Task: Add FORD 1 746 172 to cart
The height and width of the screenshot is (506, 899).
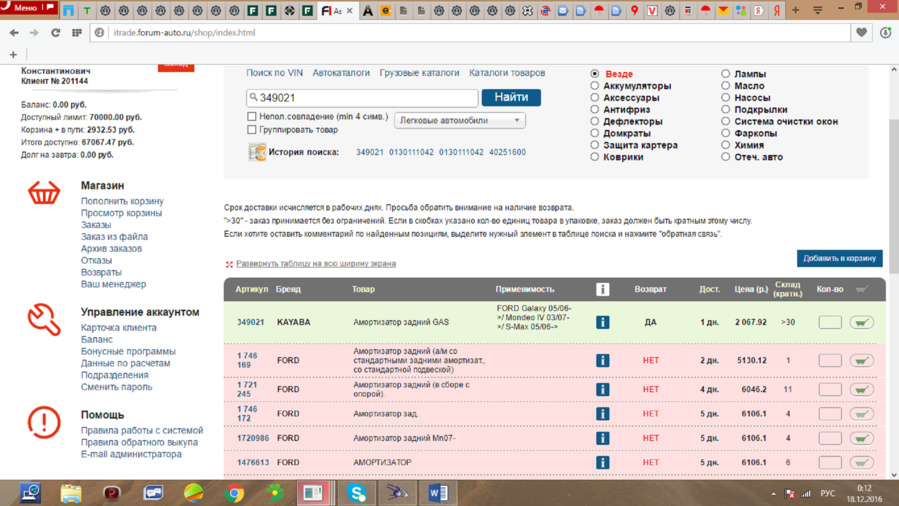Action: click(x=861, y=414)
